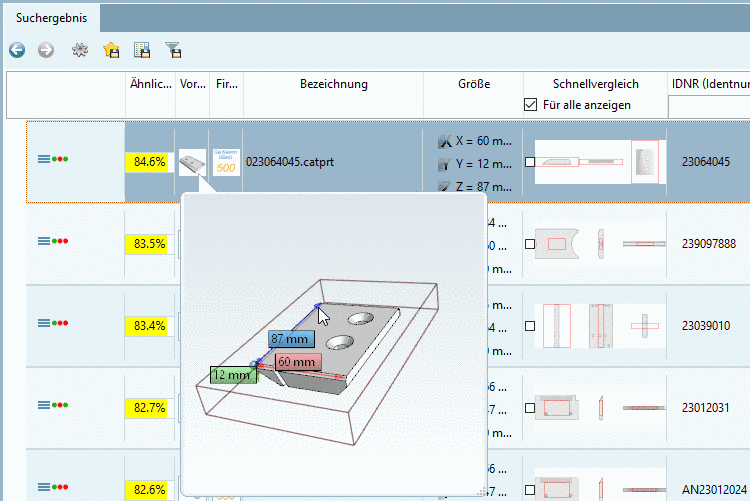Select the 83.5% similarity cell
Viewport: 750px width, 501px height.
(x=150, y=244)
